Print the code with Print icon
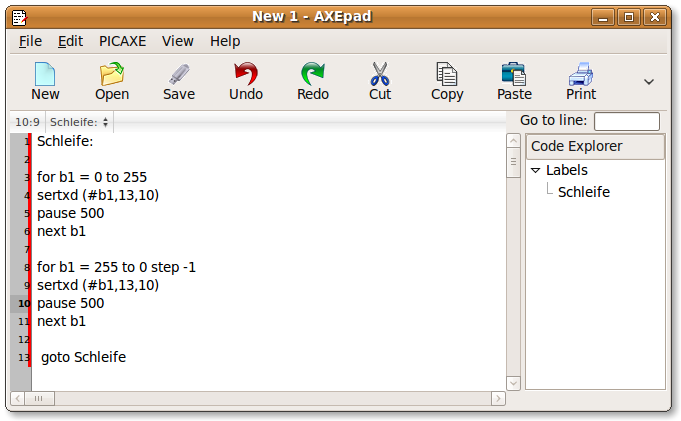This screenshot has width=681, height=421. click(581, 81)
